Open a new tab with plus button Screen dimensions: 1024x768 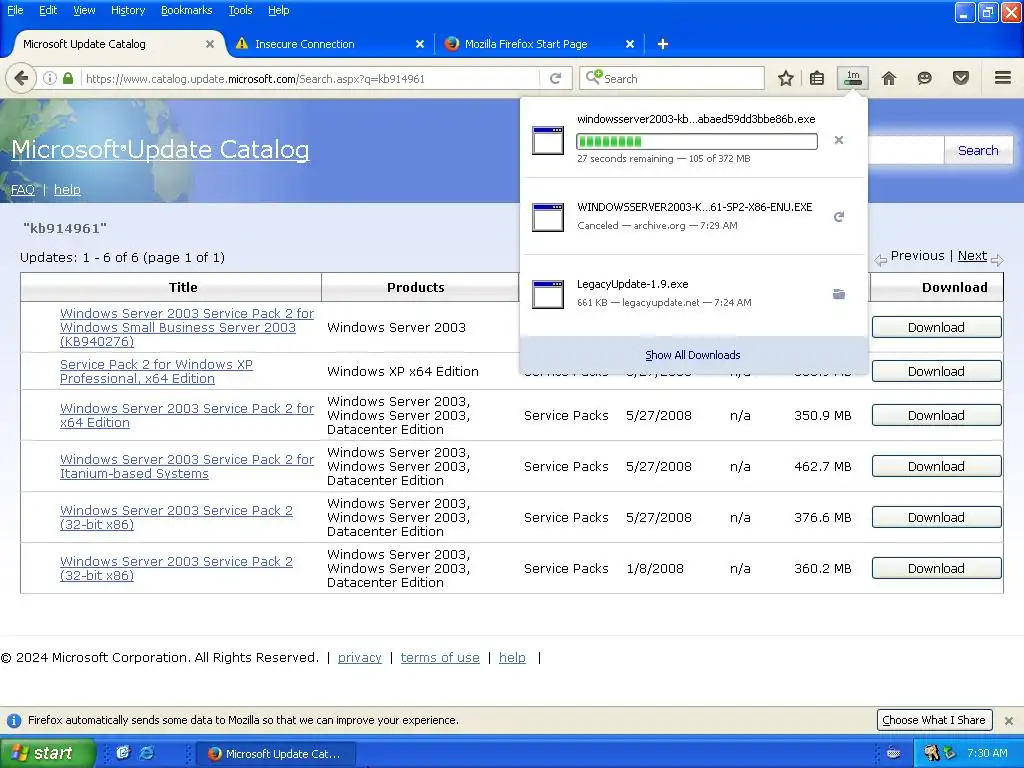pos(663,44)
